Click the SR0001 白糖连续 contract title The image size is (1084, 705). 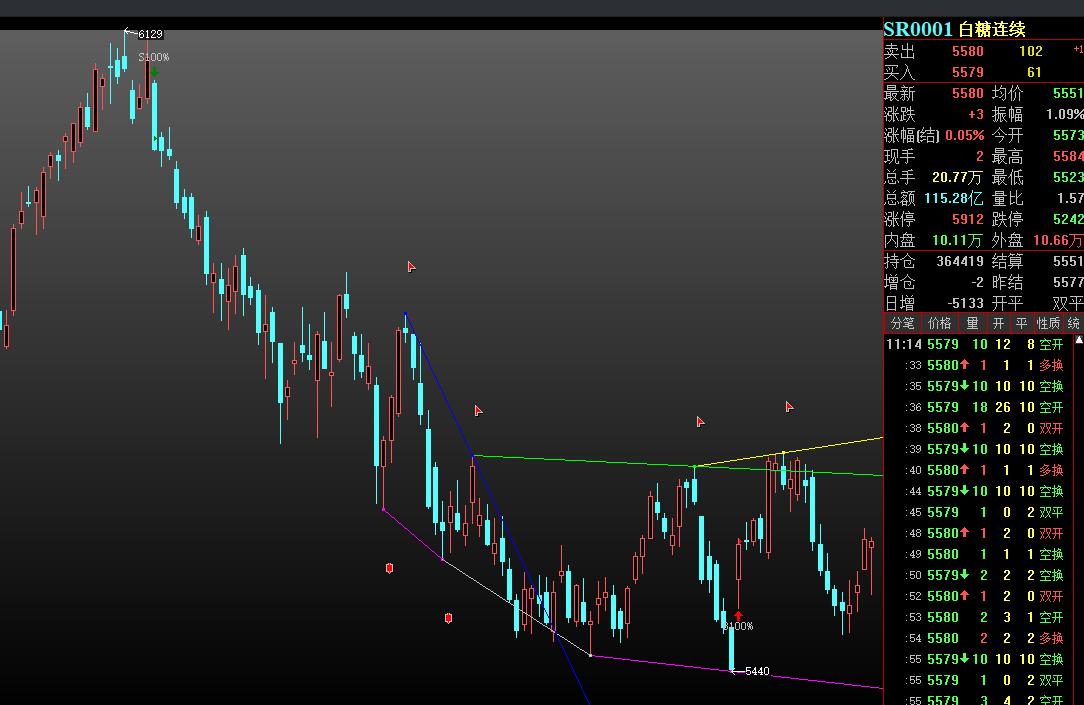955,29
